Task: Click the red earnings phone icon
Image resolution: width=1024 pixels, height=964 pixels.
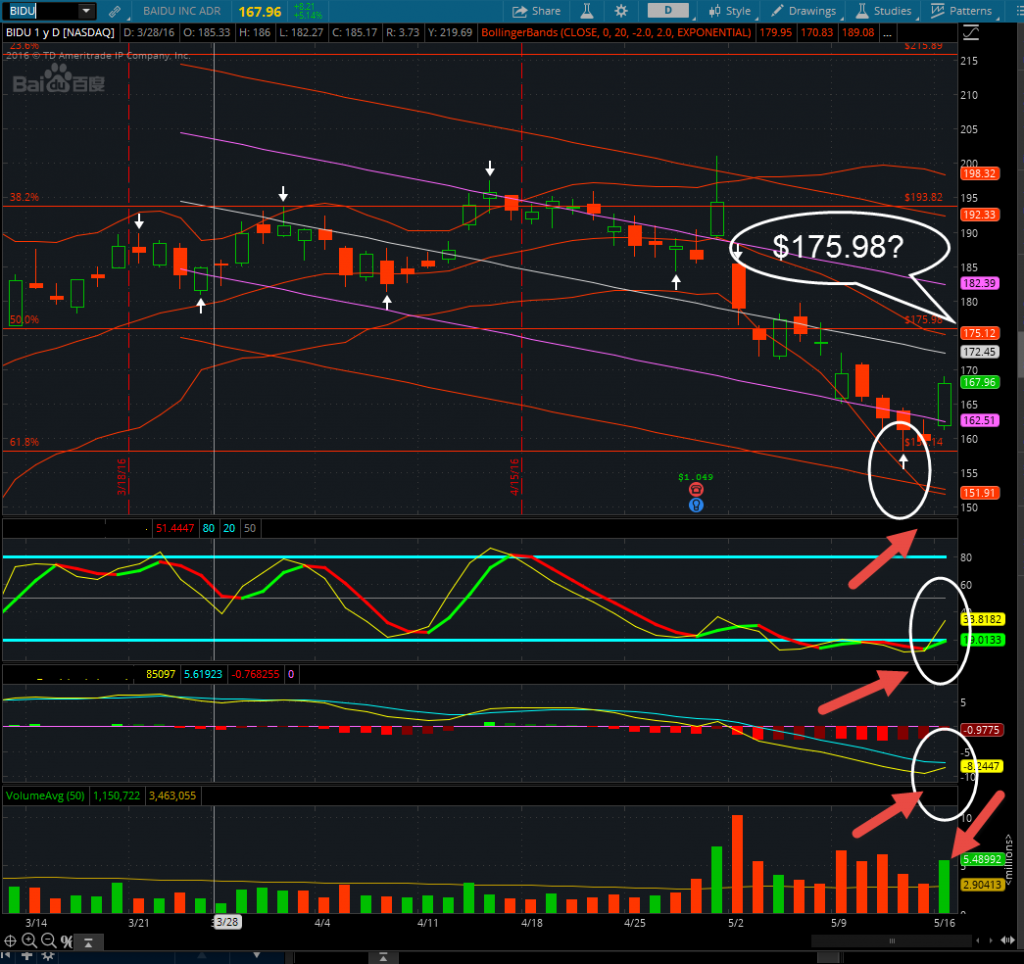Action: 696,490
